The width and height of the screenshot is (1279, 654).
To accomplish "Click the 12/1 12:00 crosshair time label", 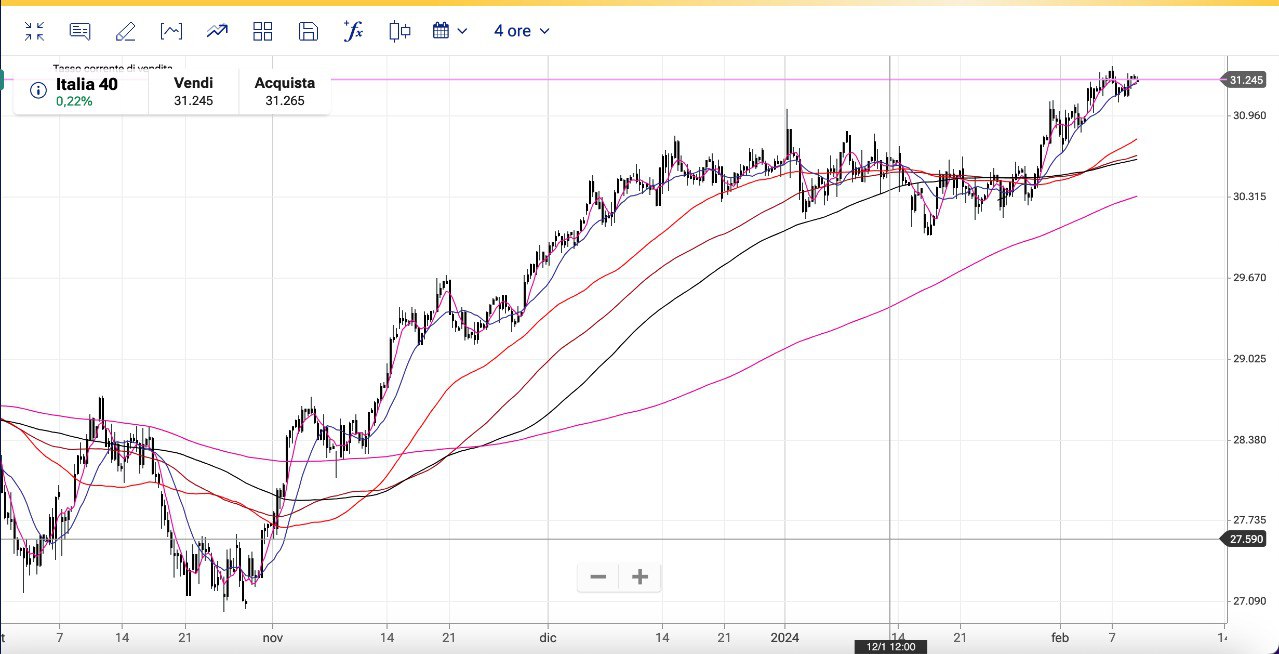I will coord(889,647).
